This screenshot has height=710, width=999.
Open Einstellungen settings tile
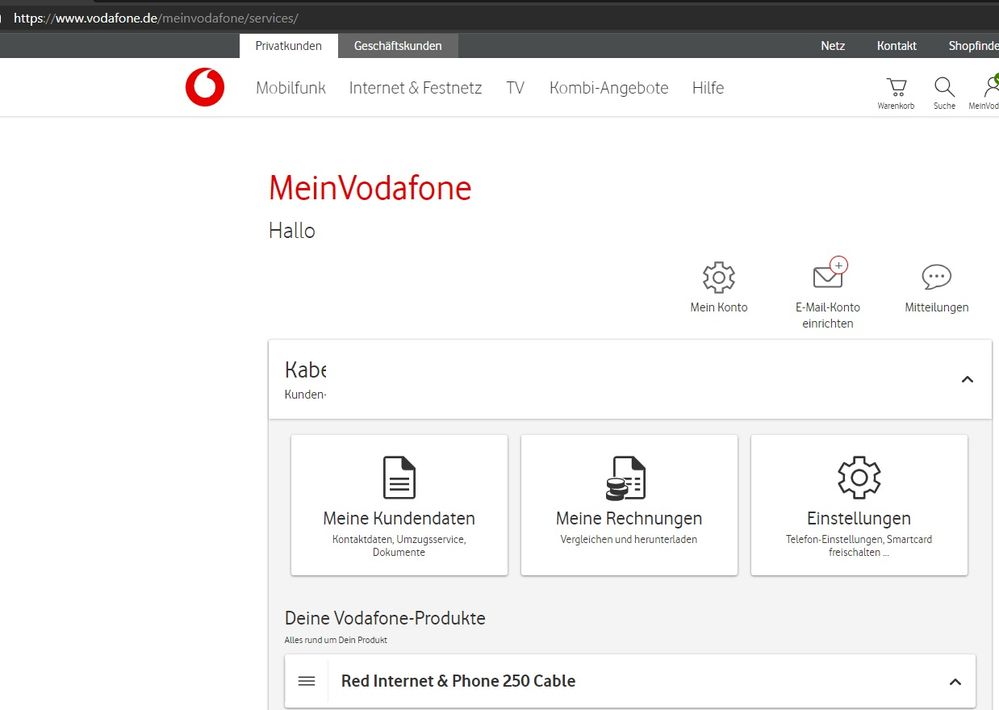(858, 505)
